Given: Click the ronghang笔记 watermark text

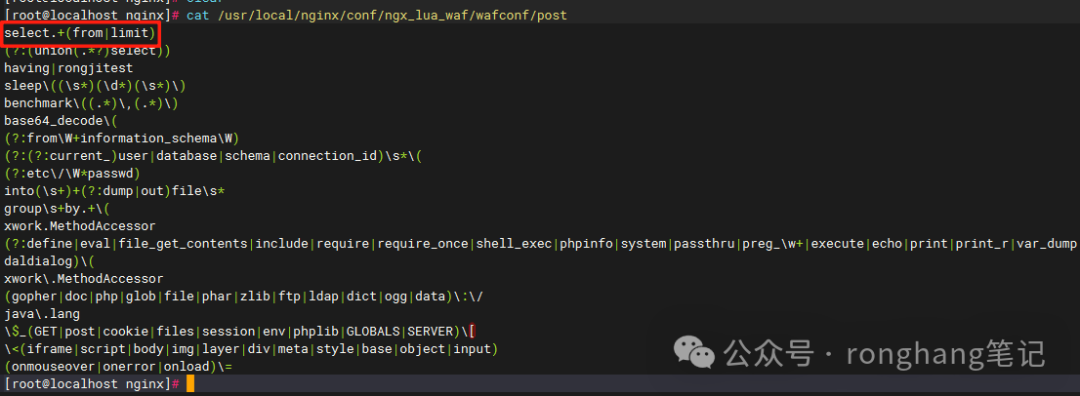Looking at the screenshot, I should click(x=946, y=354).
